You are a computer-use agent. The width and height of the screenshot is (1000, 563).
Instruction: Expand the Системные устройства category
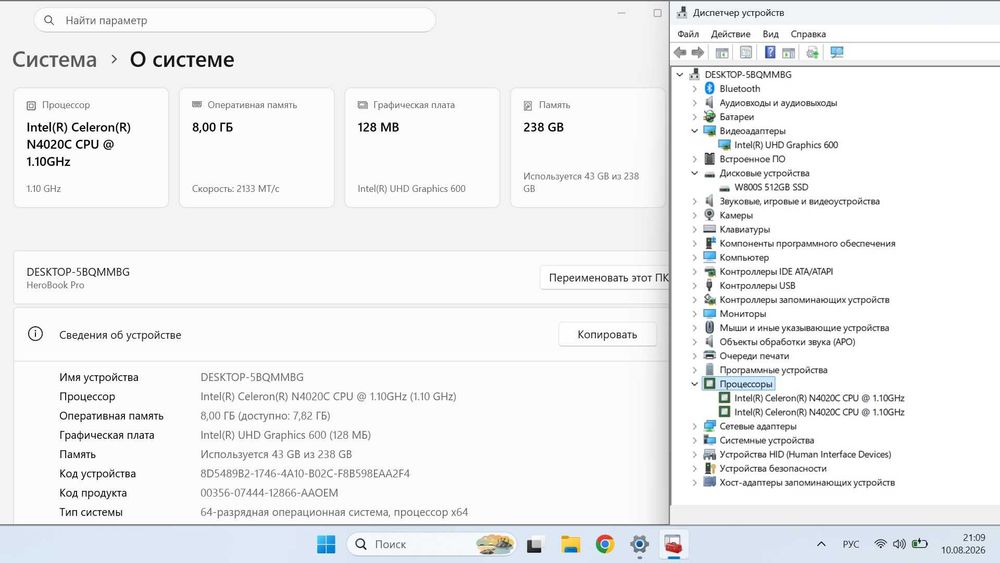[x=695, y=440]
